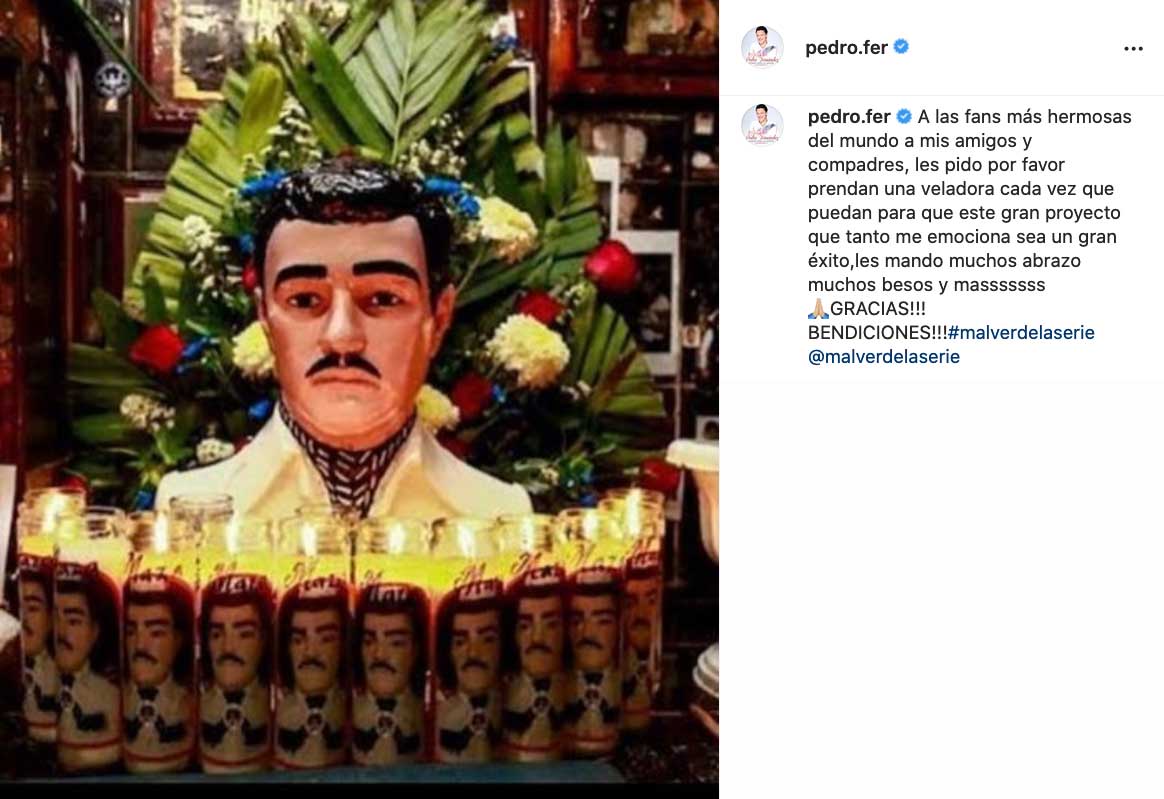Click the small avatar beside the caption

click(x=762, y=125)
